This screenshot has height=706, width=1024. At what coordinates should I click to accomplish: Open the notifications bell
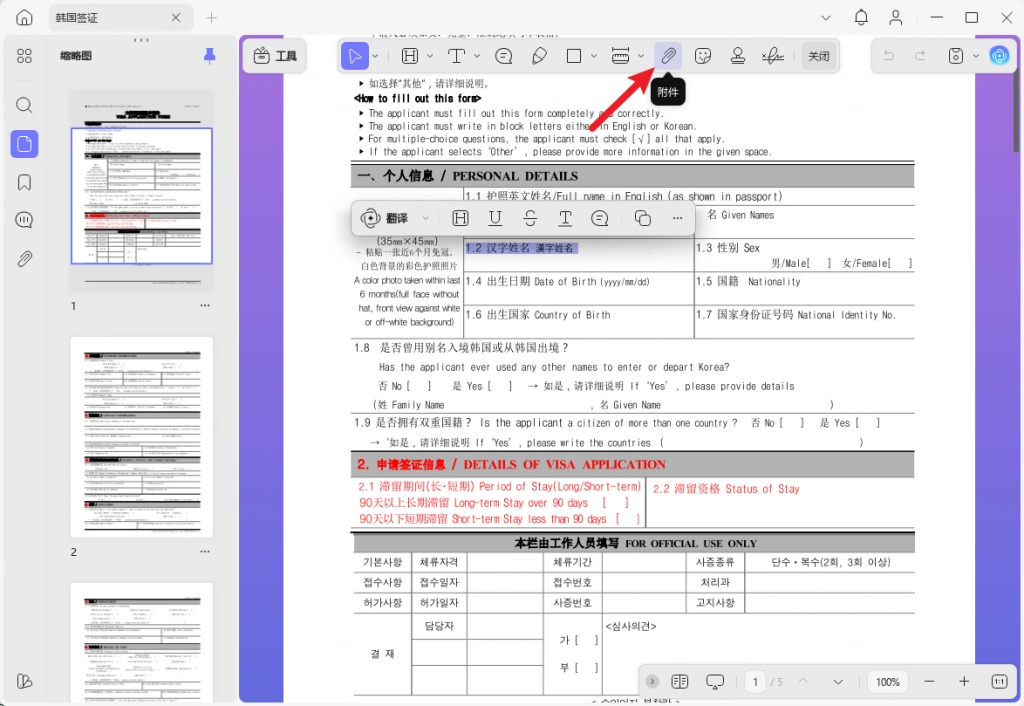click(861, 18)
